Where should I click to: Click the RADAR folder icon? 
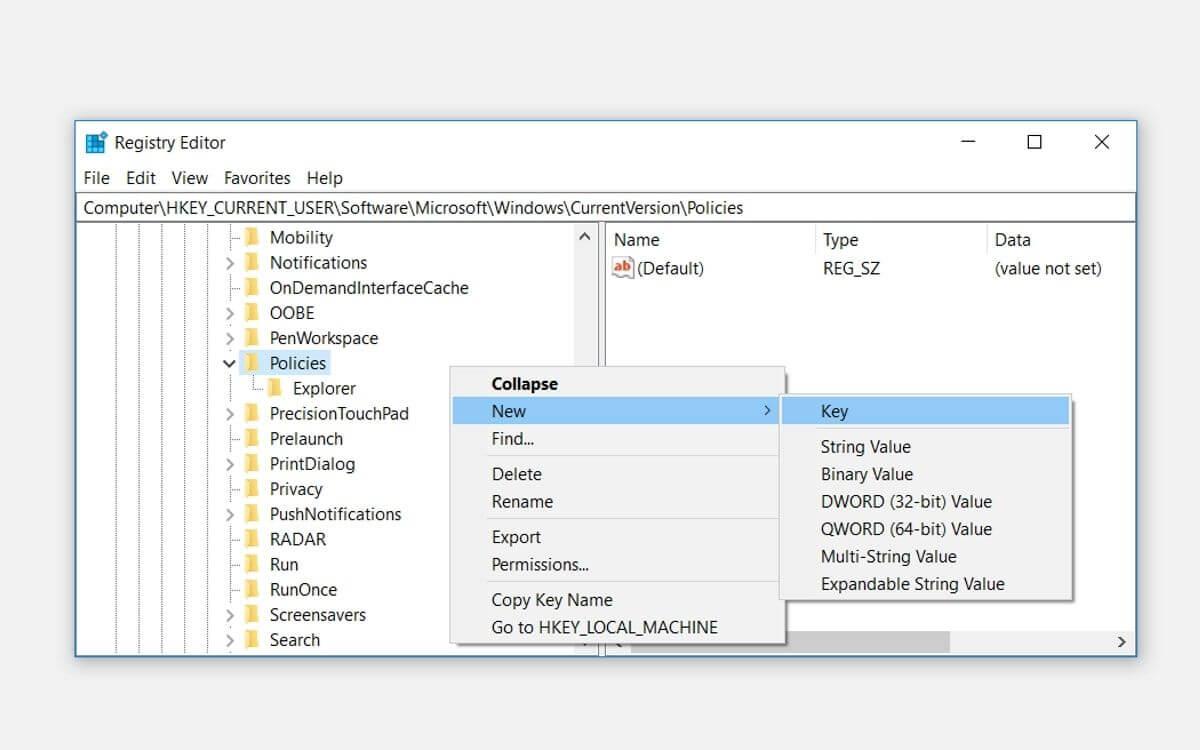click(x=252, y=539)
